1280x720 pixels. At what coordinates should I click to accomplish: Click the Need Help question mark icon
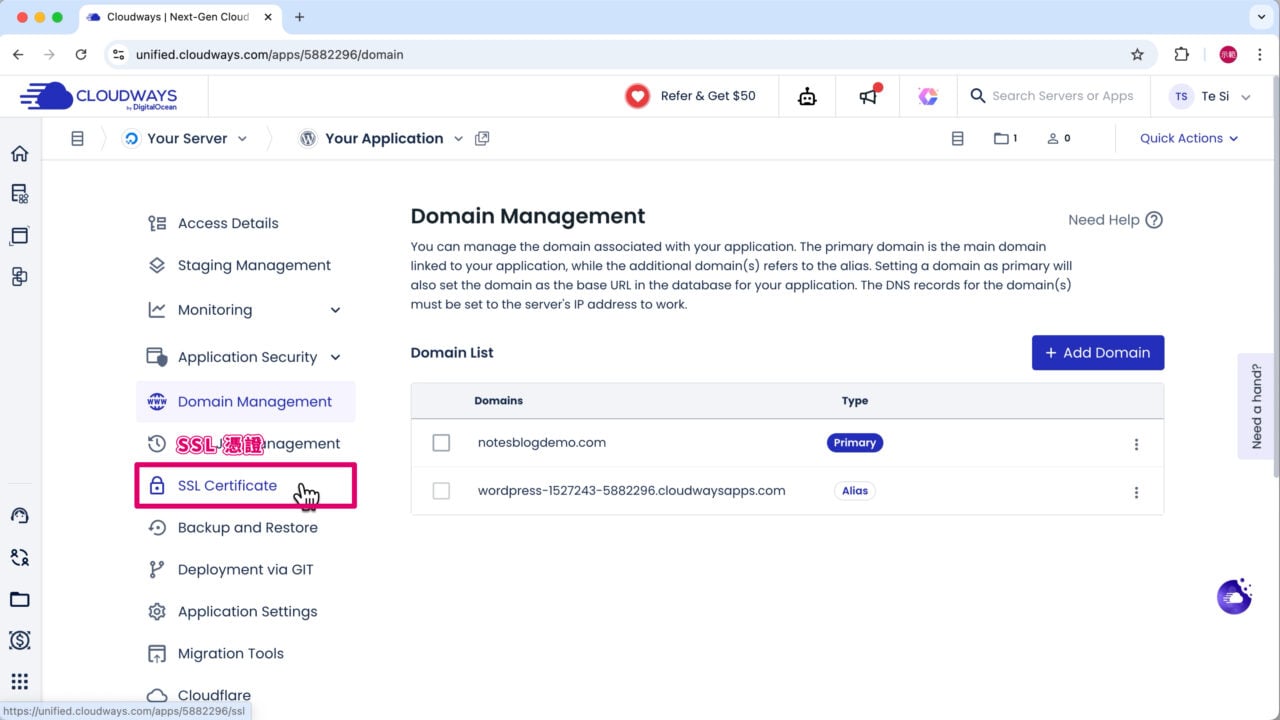(x=1153, y=220)
